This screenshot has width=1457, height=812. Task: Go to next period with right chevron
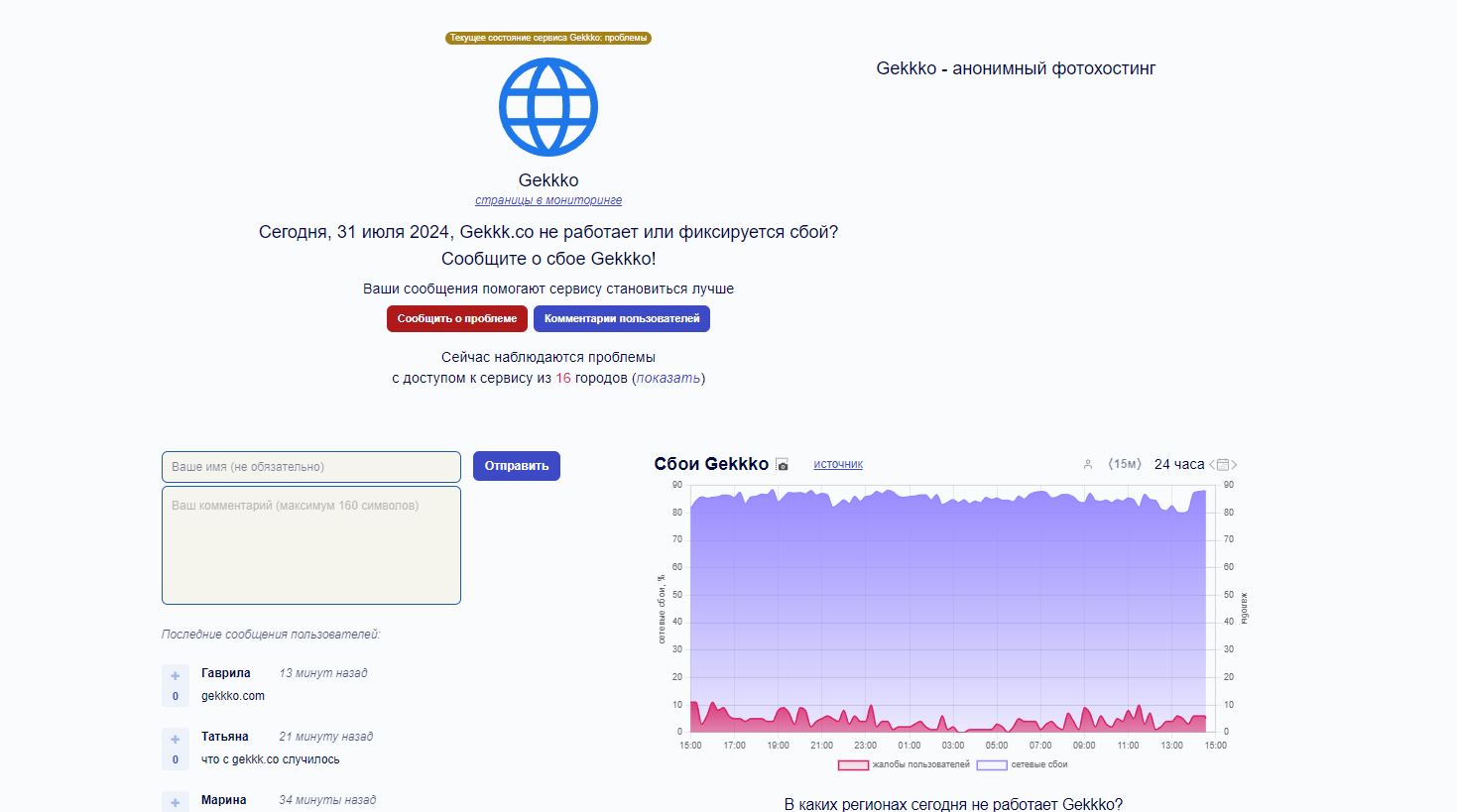coord(1234,465)
